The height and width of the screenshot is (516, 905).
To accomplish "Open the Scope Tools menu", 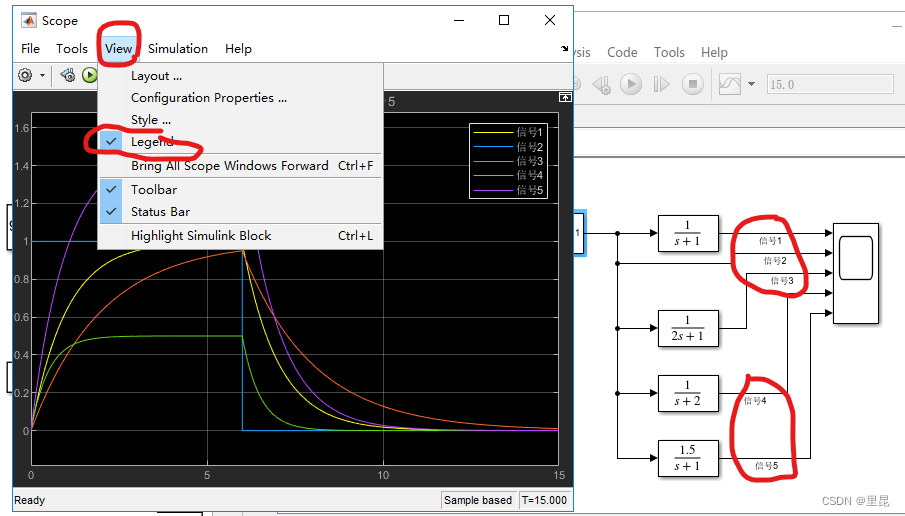I will pyautogui.click(x=72, y=48).
